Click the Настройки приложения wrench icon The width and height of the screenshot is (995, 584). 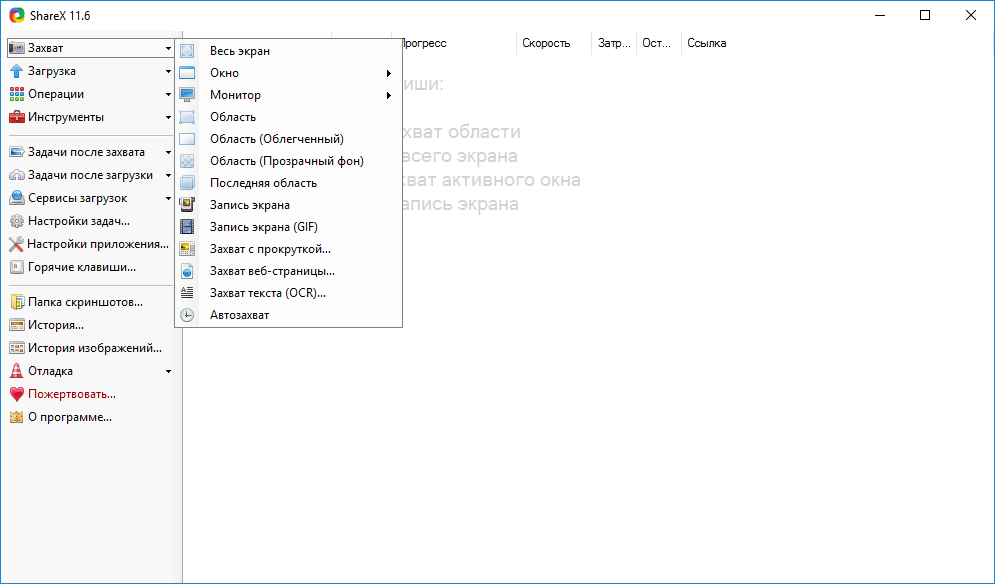tap(17, 244)
